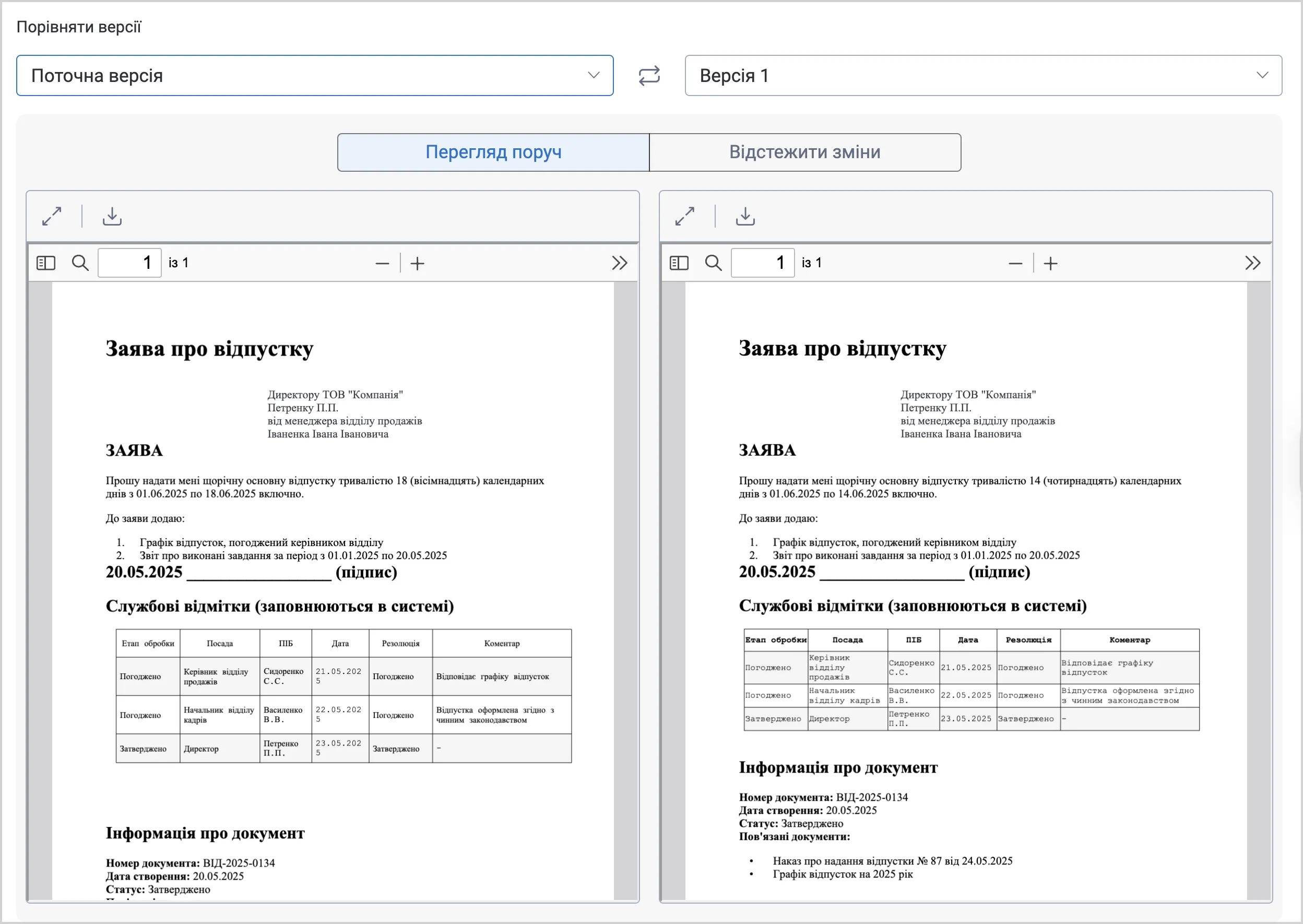Zoom out in right PDF viewer
Screen dimensions: 1303x924
[x=1015, y=264]
